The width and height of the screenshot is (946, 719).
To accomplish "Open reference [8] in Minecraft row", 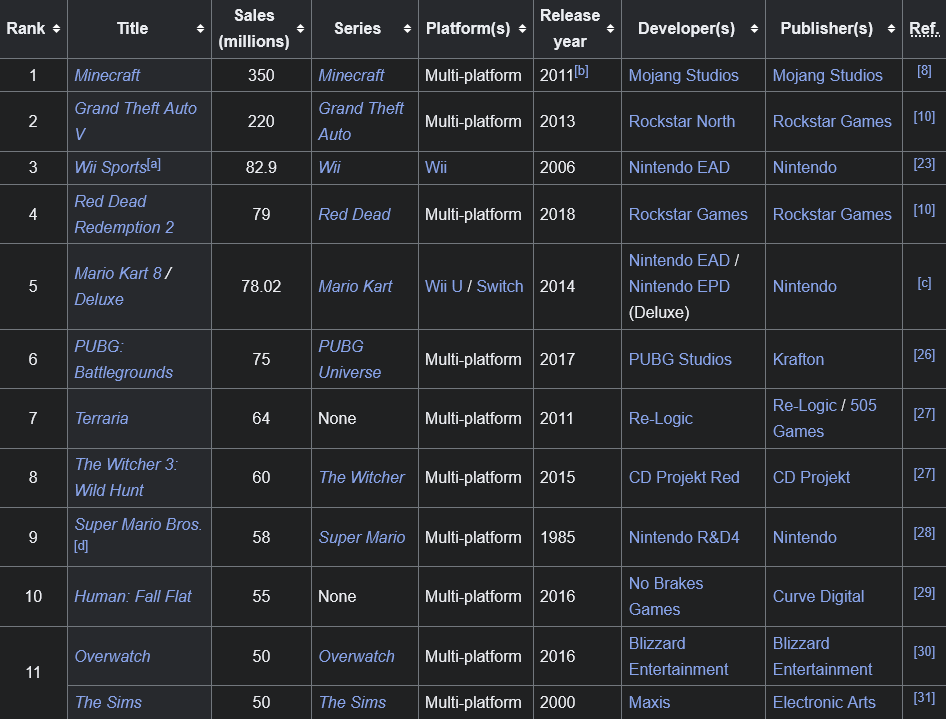I will pyautogui.click(x=924, y=71).
